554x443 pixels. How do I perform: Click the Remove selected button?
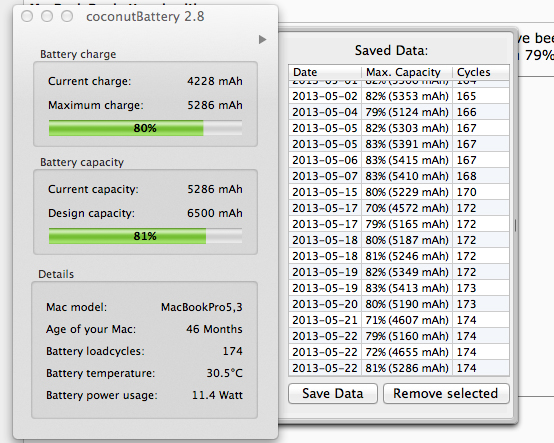[446, 394]
